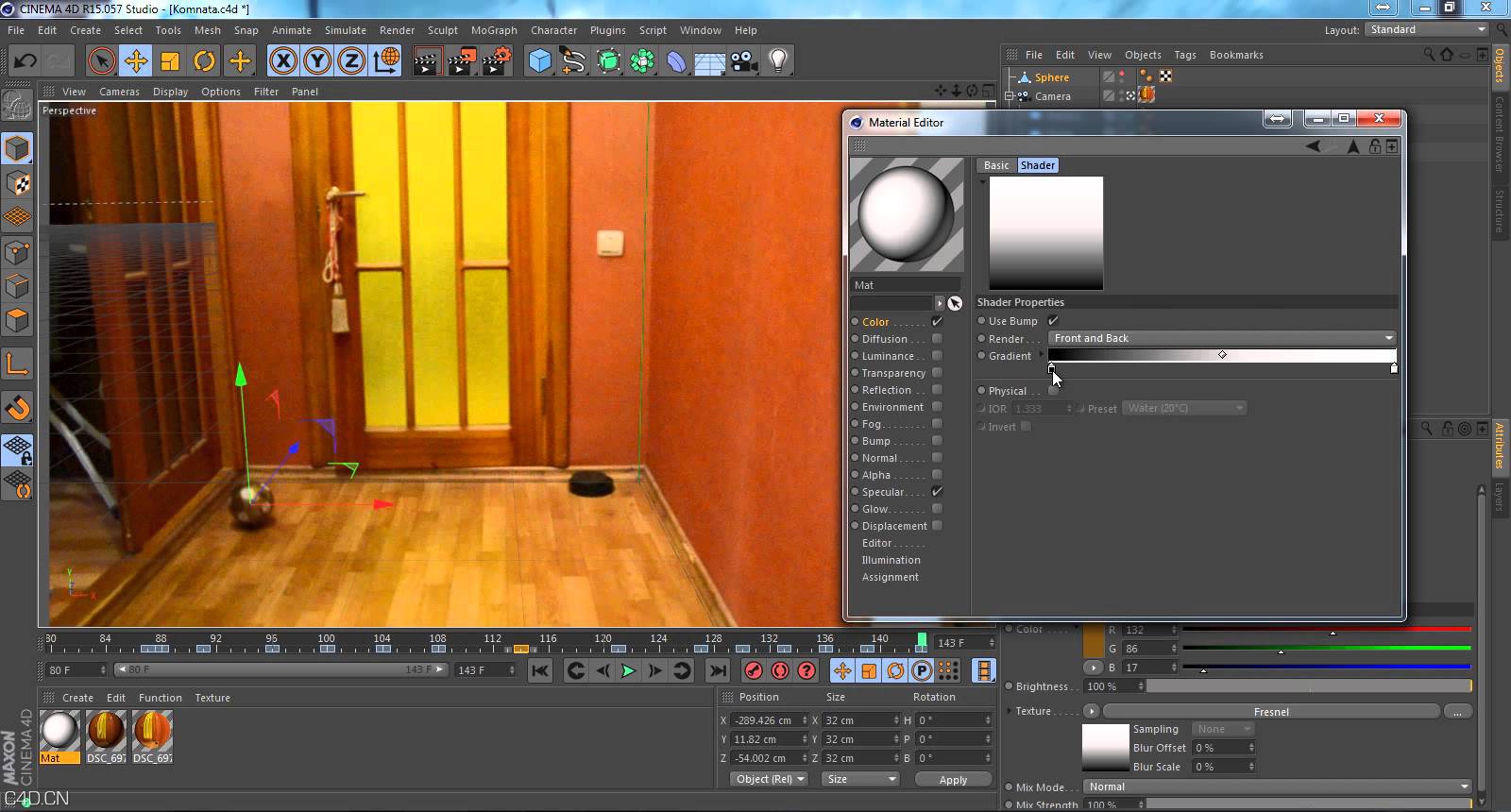The width and height of the screenshot is (1511, 812).
Task: Switch to the Basic tab
Action: [996, 165]
